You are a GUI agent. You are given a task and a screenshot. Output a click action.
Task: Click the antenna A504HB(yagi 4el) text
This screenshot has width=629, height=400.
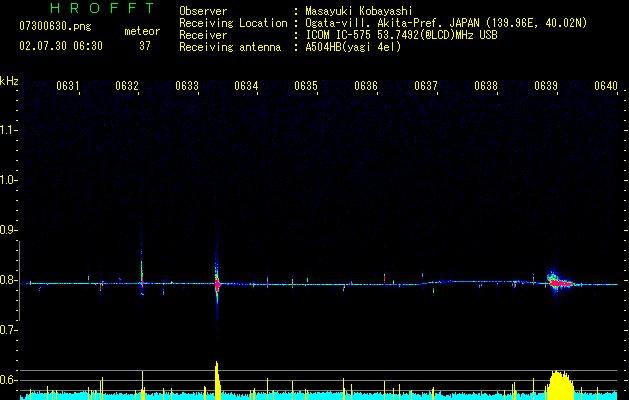[x=353, y=47]
